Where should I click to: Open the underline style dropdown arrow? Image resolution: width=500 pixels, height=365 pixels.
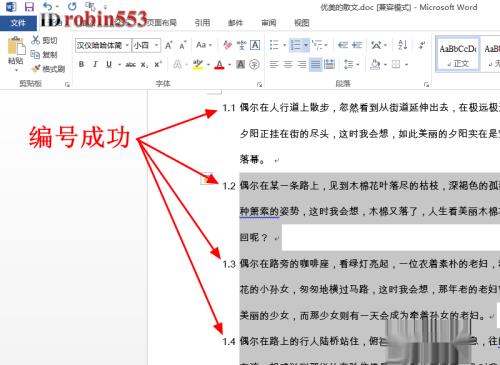pos(119,65)
